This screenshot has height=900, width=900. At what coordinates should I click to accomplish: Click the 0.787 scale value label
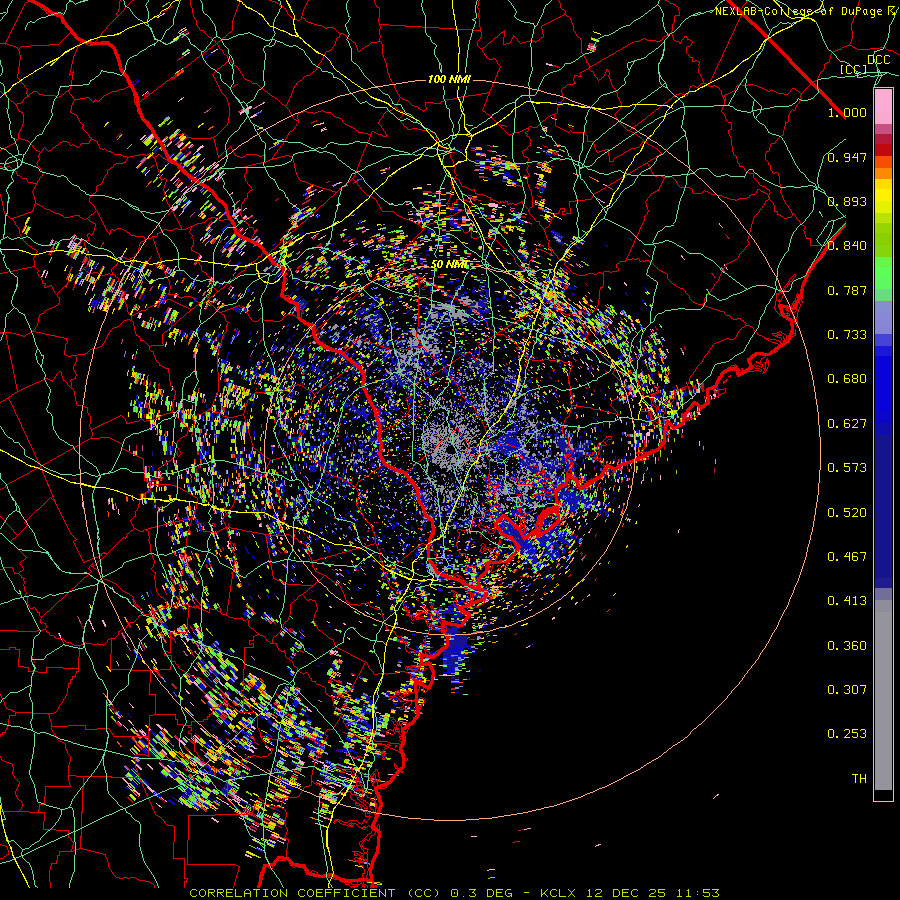847,290
